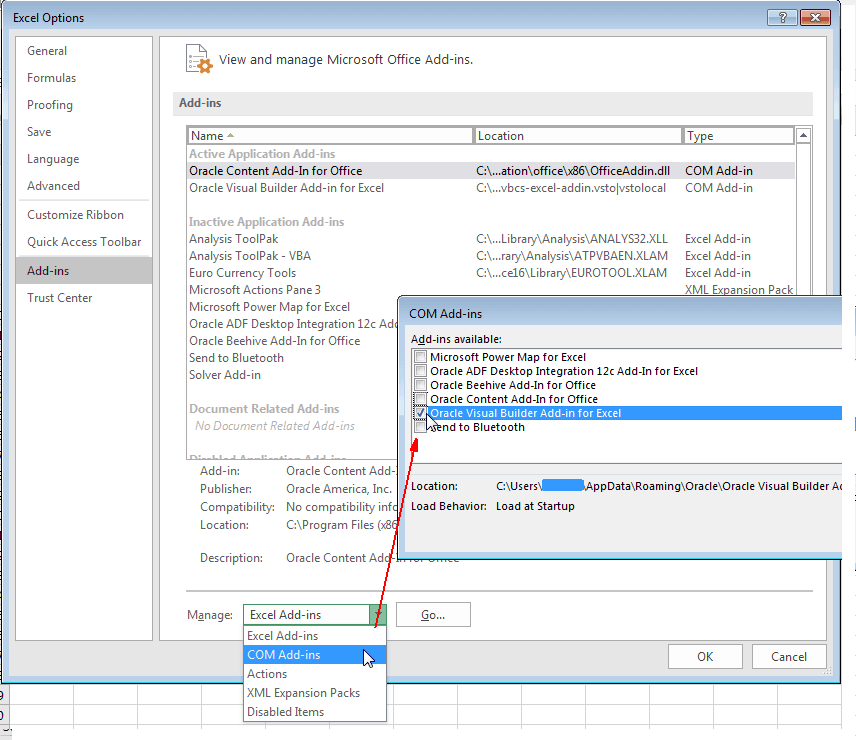Choose Actions from Manage dropdown list
The width and height of the screenshot is (856, 740).
(314, 674)
